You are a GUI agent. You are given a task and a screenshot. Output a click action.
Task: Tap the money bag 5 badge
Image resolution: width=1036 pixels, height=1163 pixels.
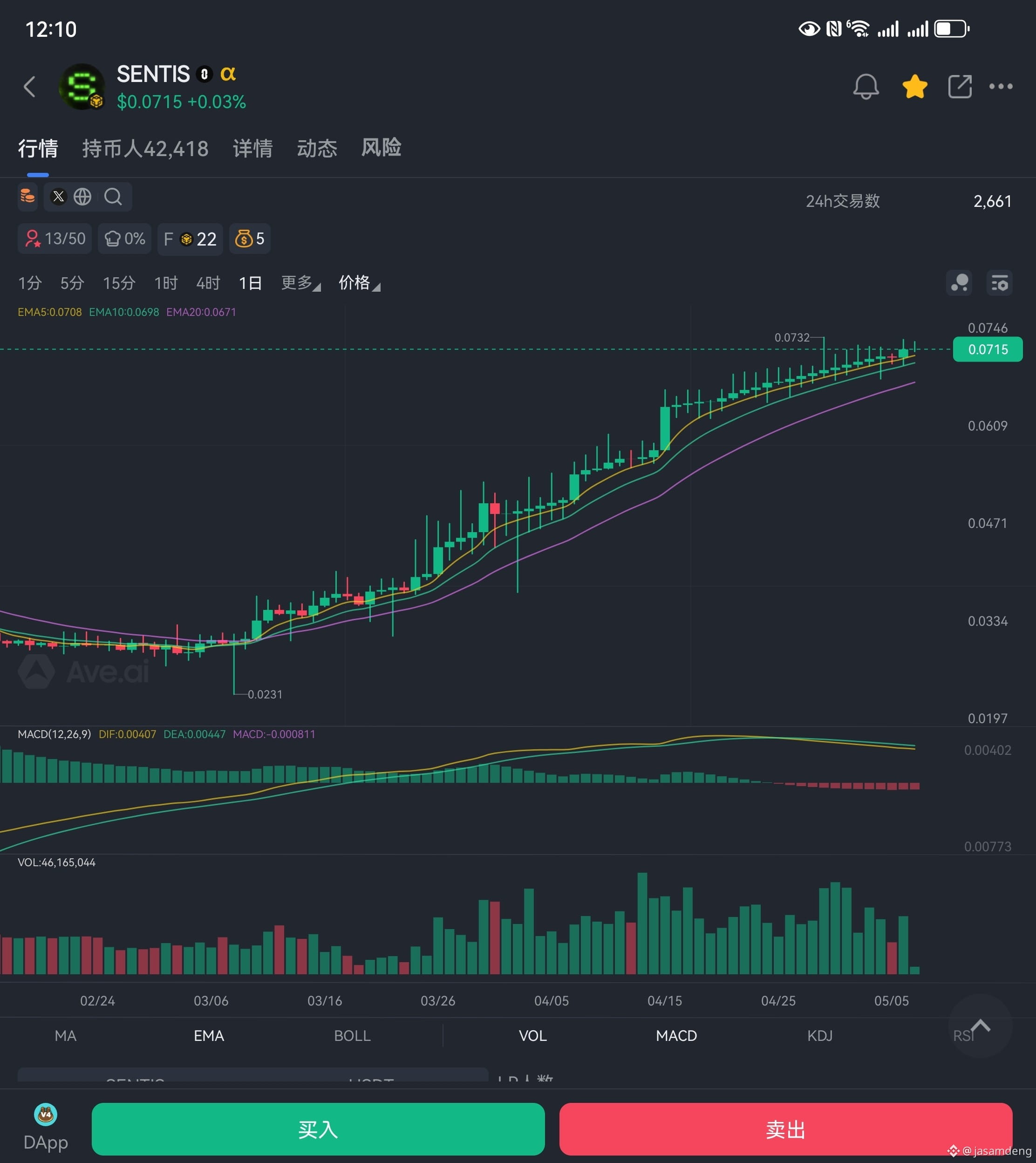[x=250, y=239]
